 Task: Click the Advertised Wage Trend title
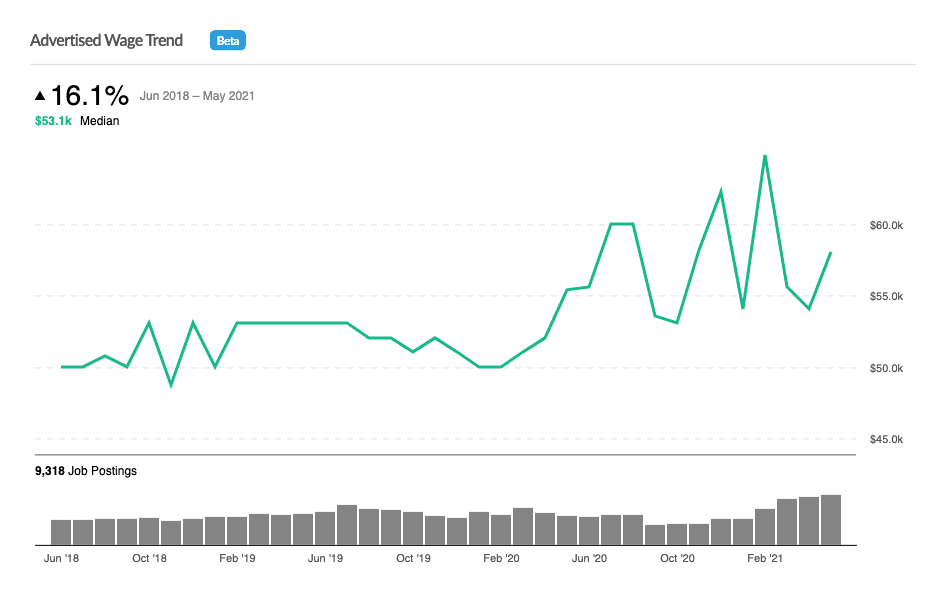pyautogui.click(x=106, y=41)
